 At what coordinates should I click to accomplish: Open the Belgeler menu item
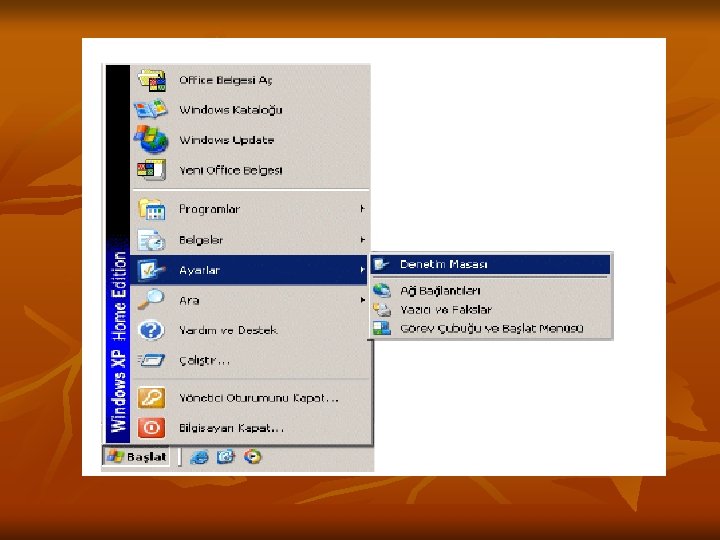(x=251, y=240)
